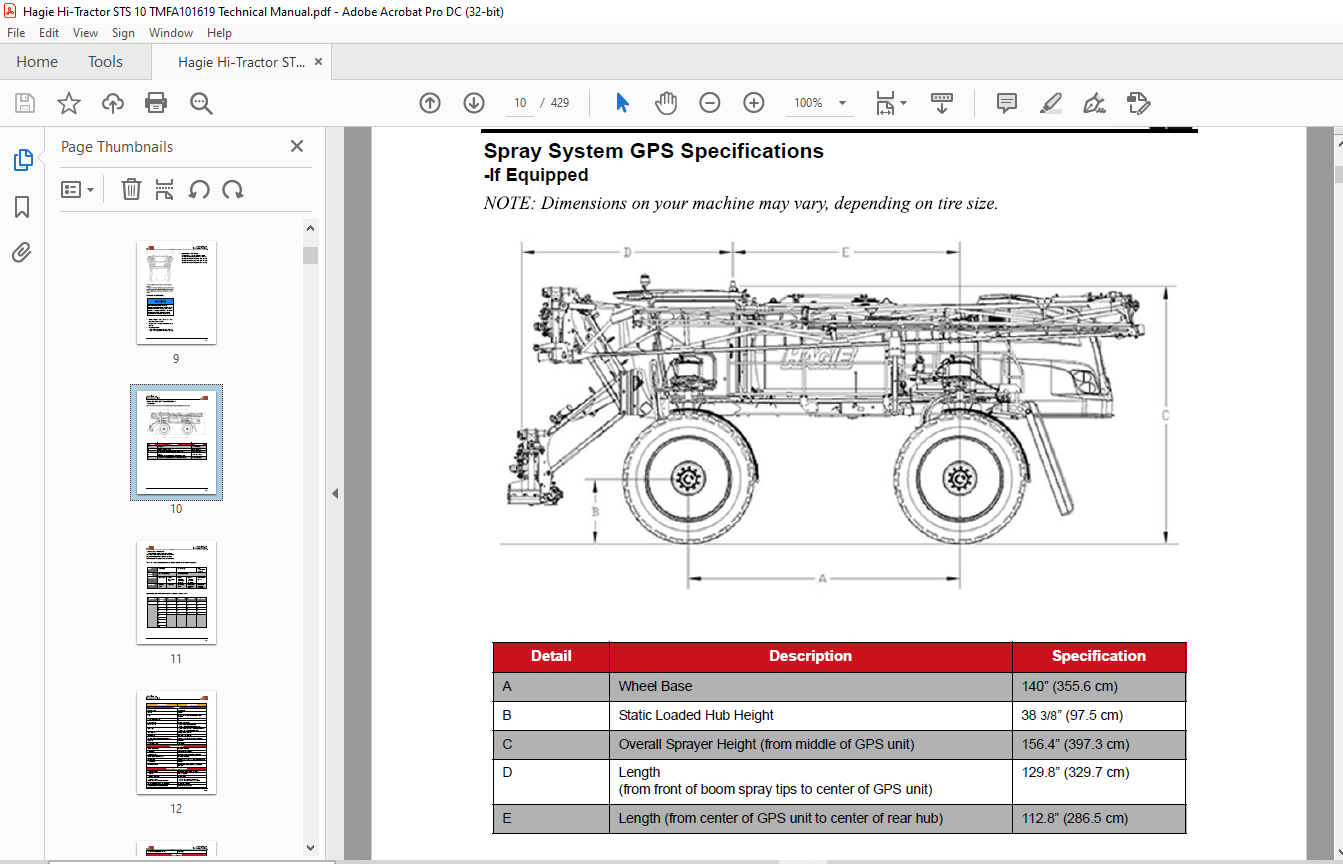Open the Page Thumbnails panel icon

click(22, 160)
